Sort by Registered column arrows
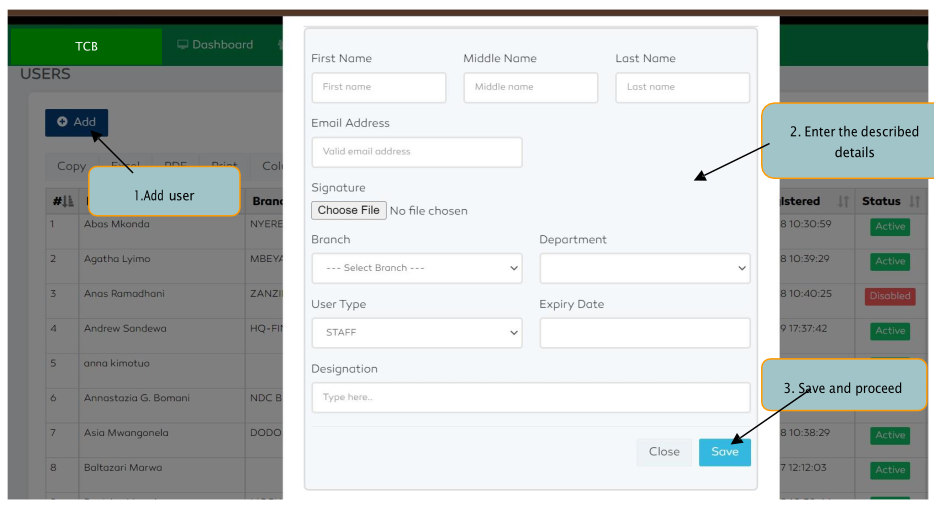The width and height of the screenshot is (934, 507). click(843, 201)
